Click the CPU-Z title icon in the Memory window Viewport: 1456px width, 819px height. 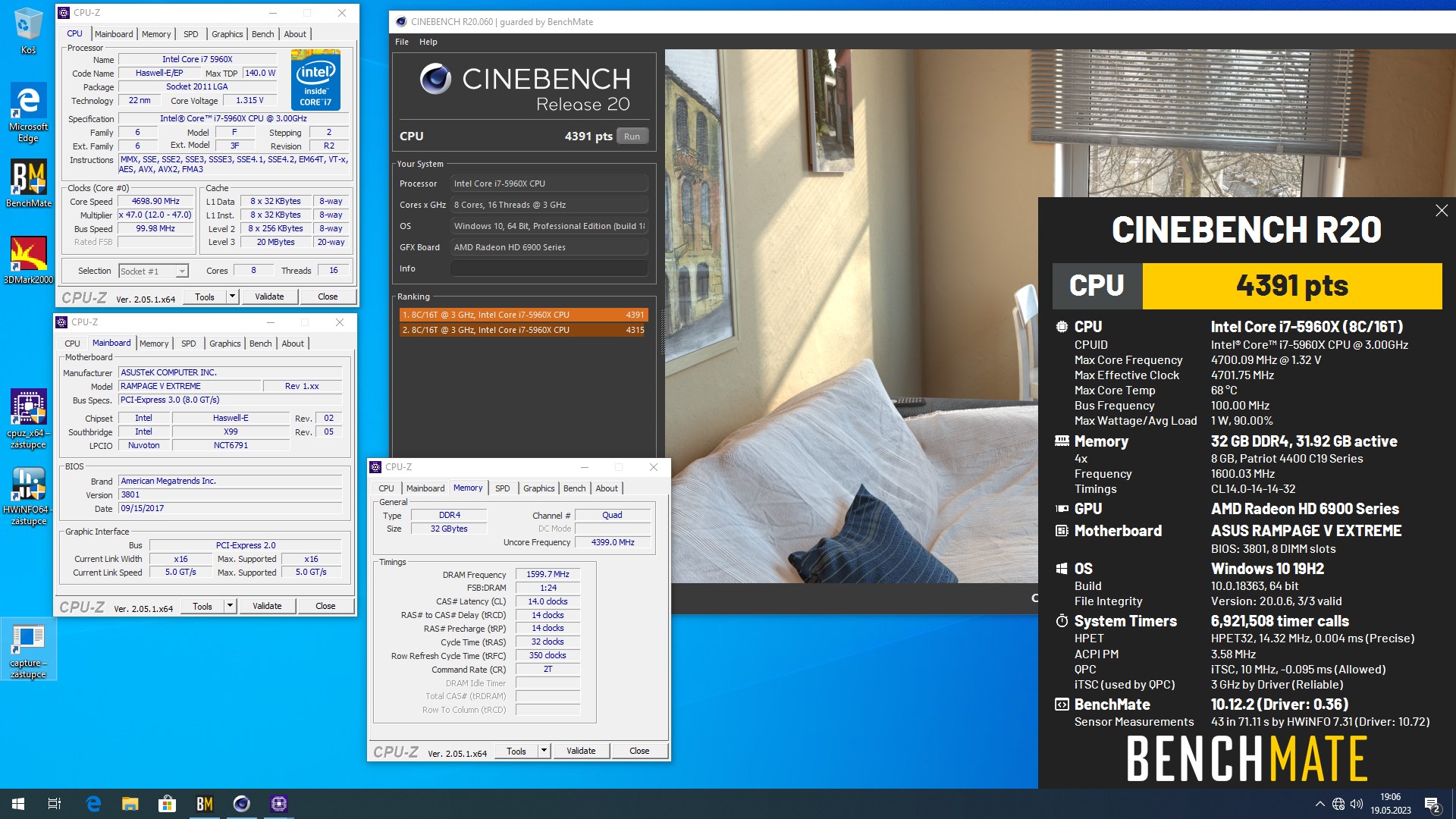[375, 467]
